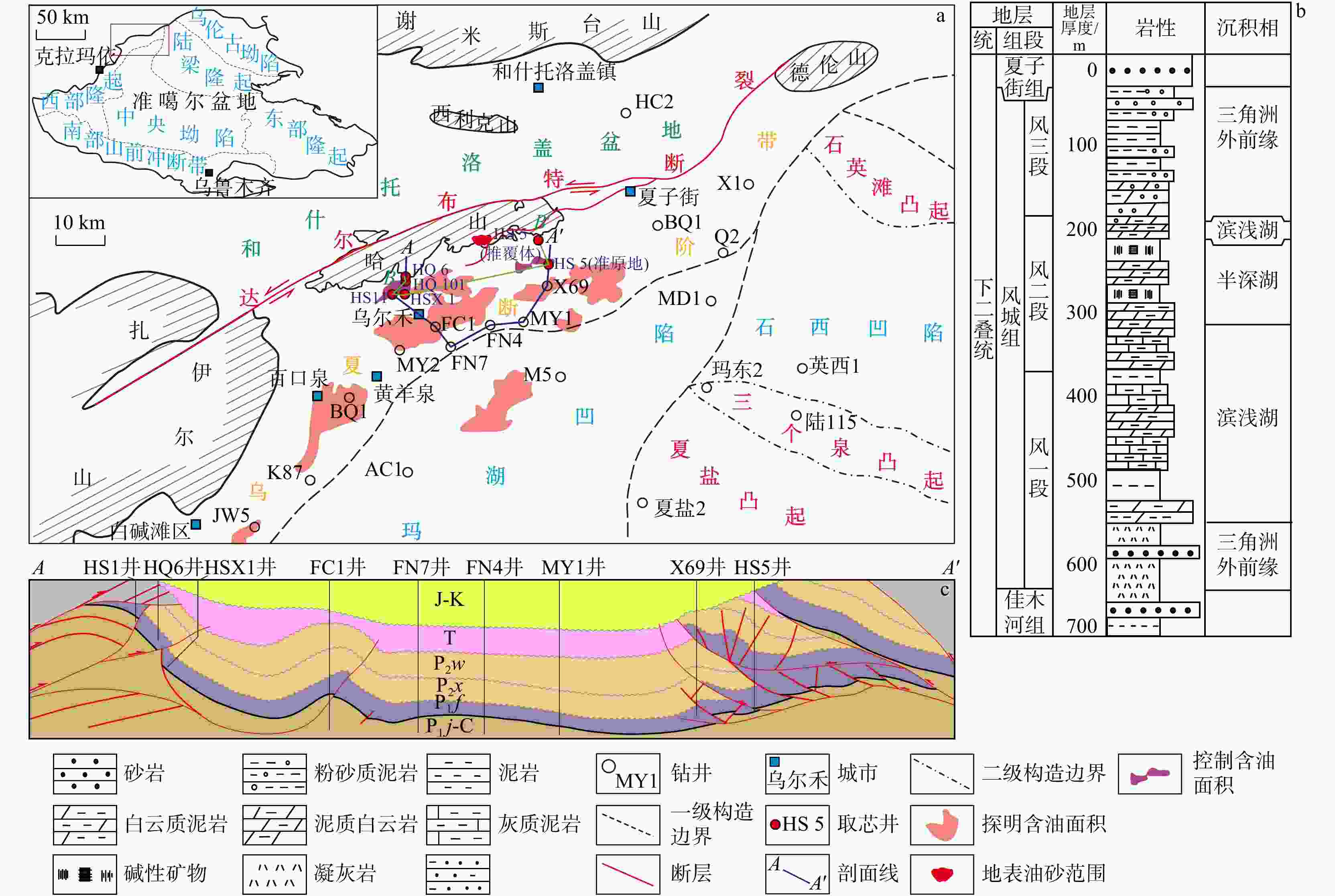Click the limy mudstone (灰质泥岩) legend box
Image resolution: width=1335 pixels, height=896 pixels.
coord(458,825)
